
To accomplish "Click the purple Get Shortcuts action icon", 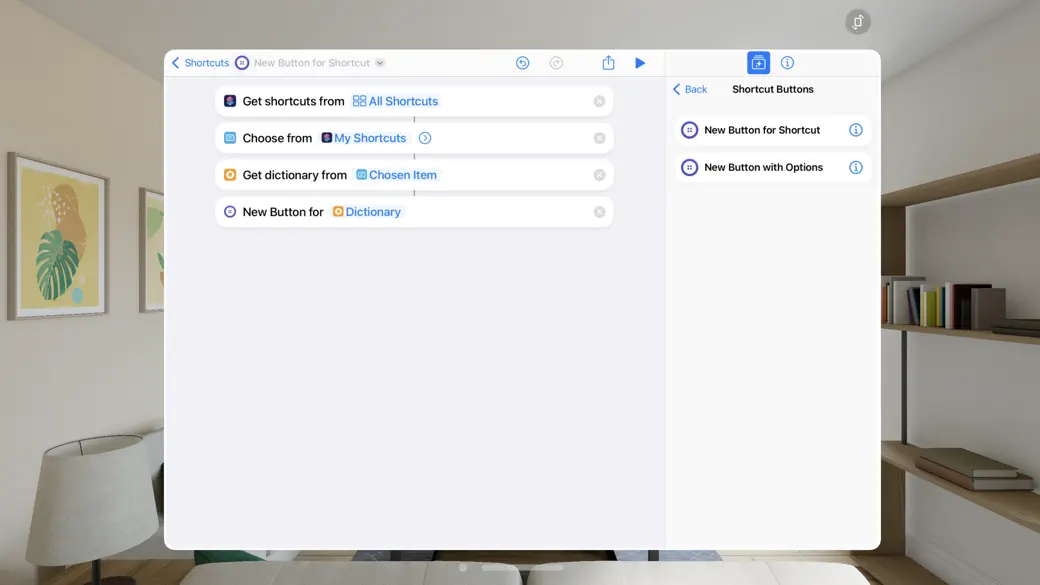I will pos(231,100).
